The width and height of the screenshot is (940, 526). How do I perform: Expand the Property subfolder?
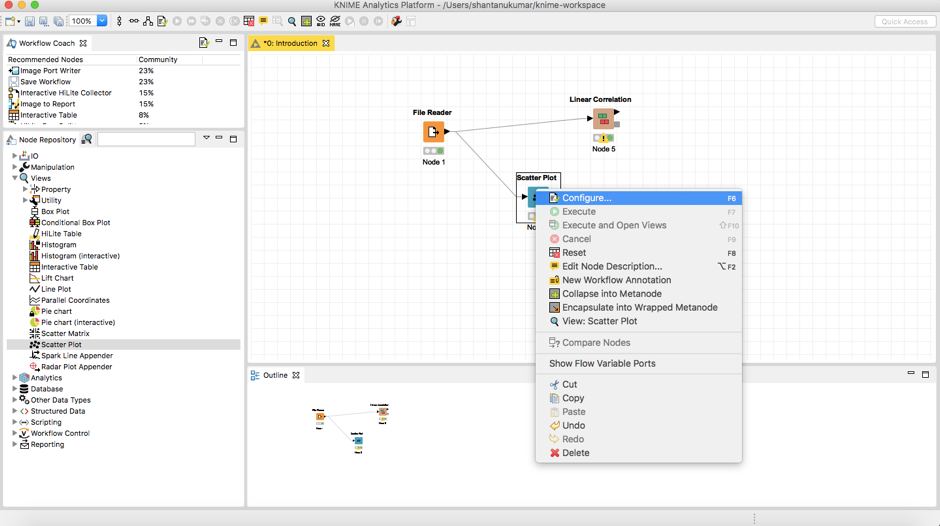point(25,189)
